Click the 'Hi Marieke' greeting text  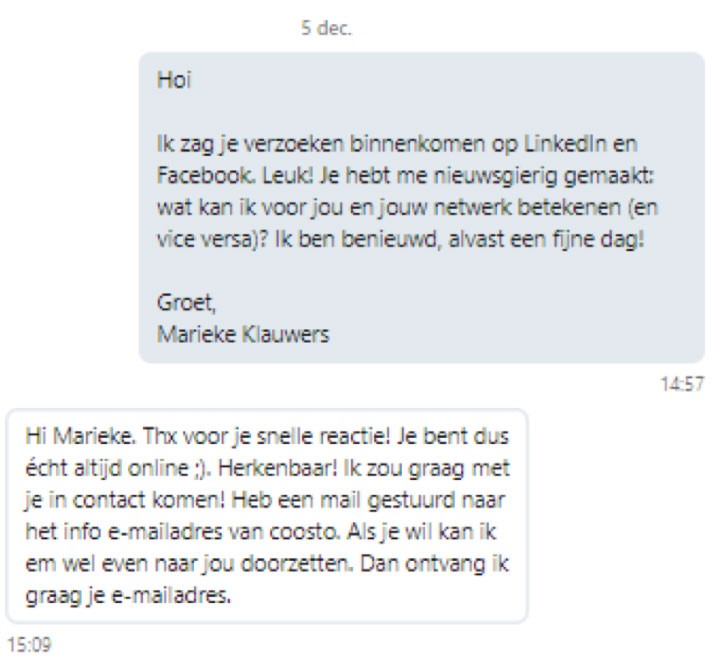click(81, 436)
